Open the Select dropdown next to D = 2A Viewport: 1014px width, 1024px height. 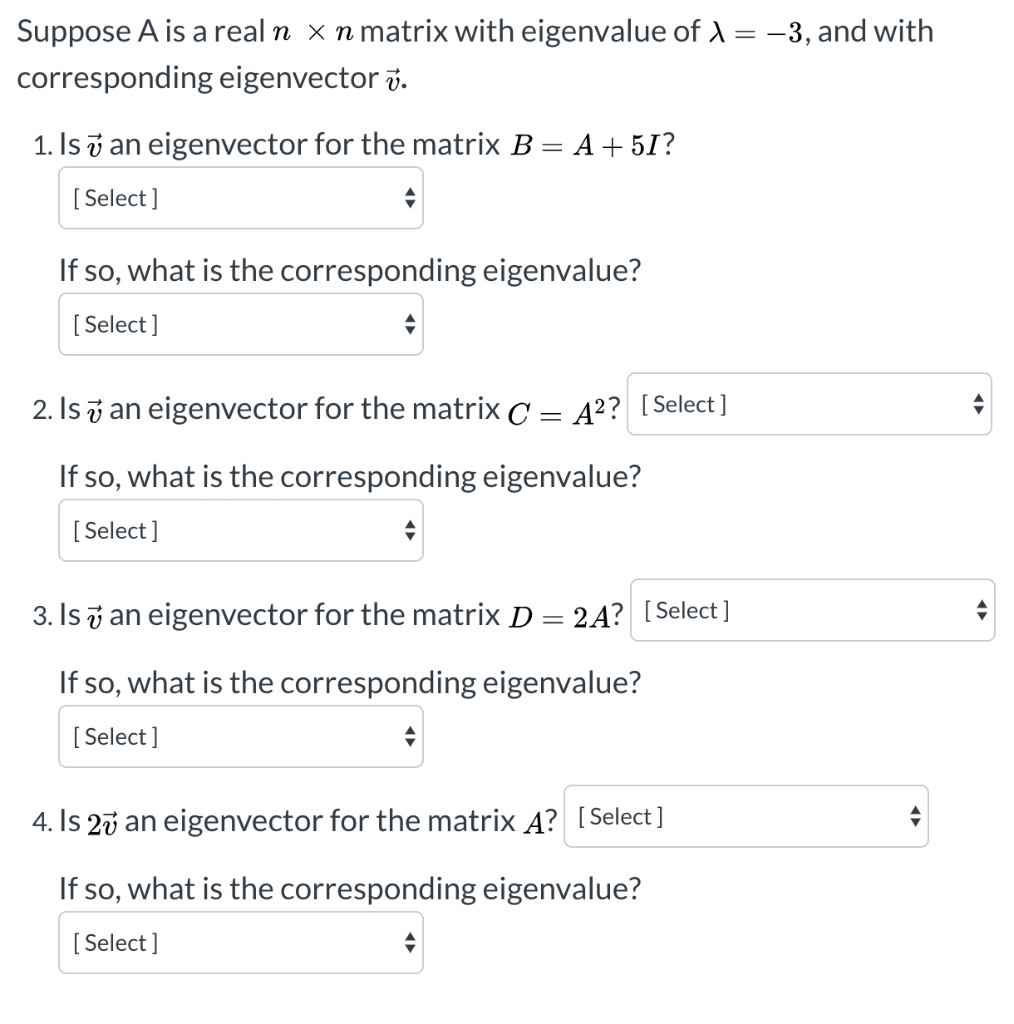click(810, 610)
